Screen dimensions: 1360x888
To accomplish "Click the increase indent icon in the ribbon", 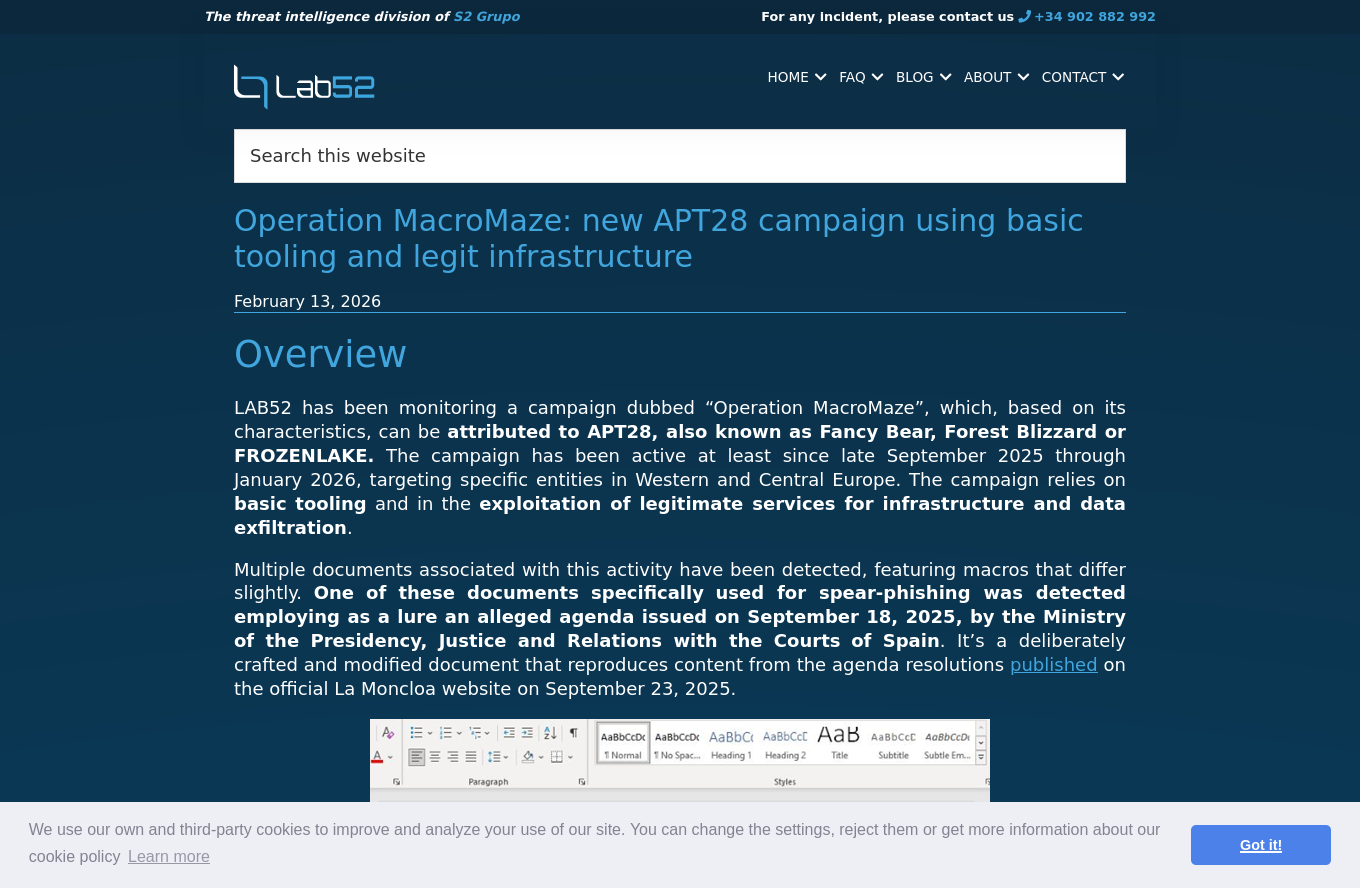I will pyautogui.click(x=527, y=733).
